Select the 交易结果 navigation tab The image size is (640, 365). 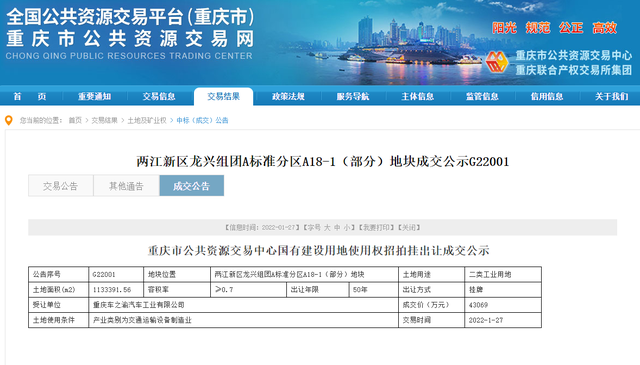click(223, 97)
